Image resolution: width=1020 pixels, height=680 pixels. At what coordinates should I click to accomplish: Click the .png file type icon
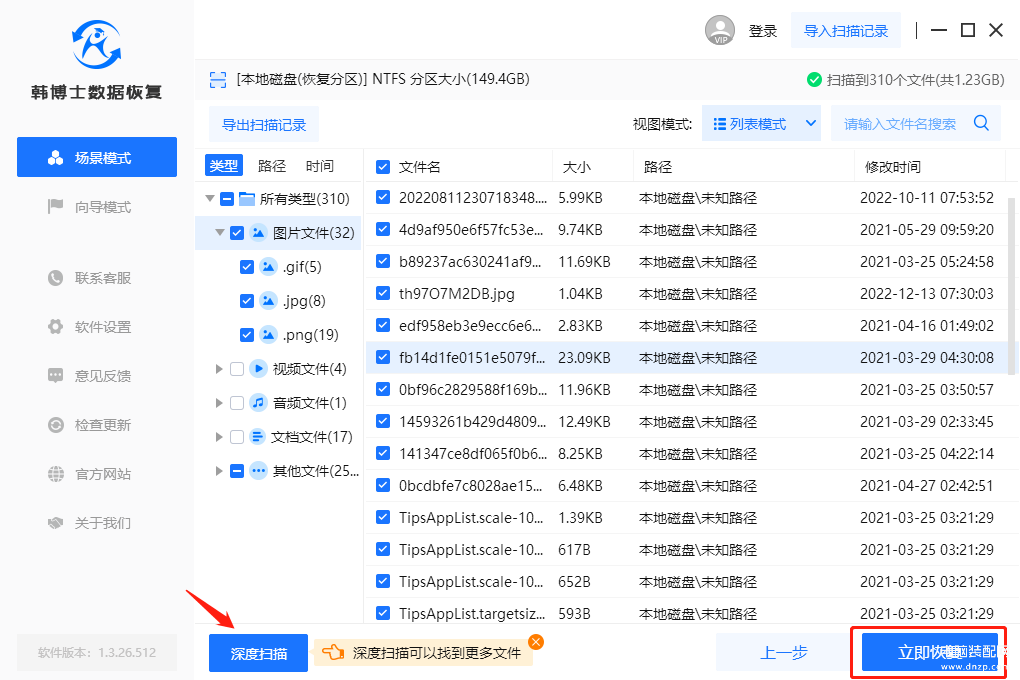tap(268, 334)
